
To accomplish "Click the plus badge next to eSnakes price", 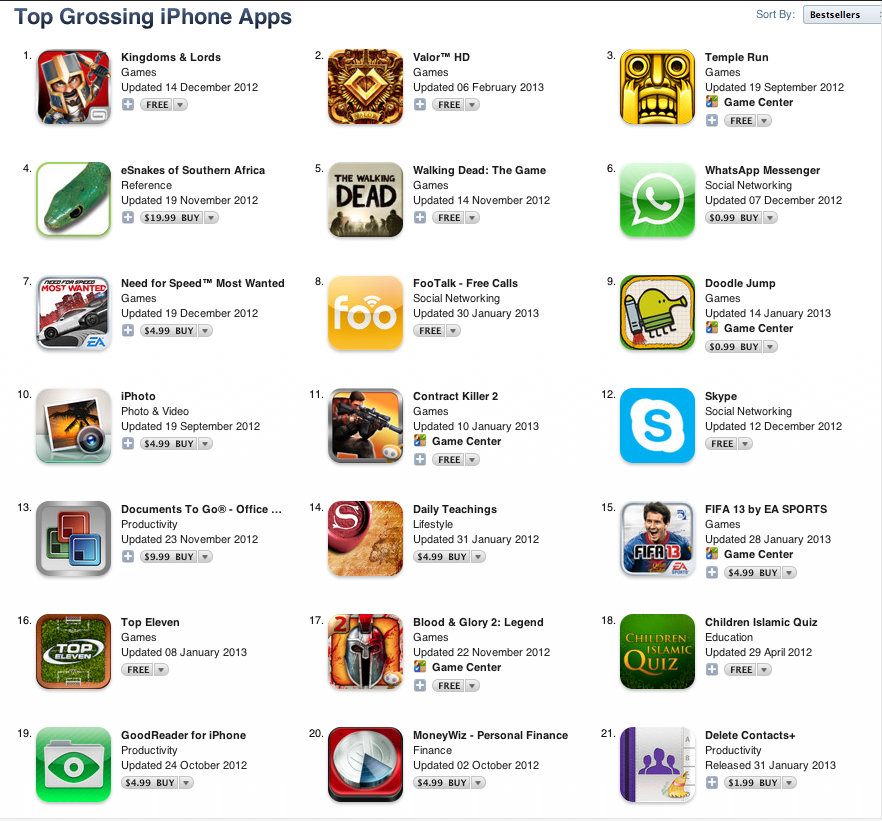I will pos(128,218).
